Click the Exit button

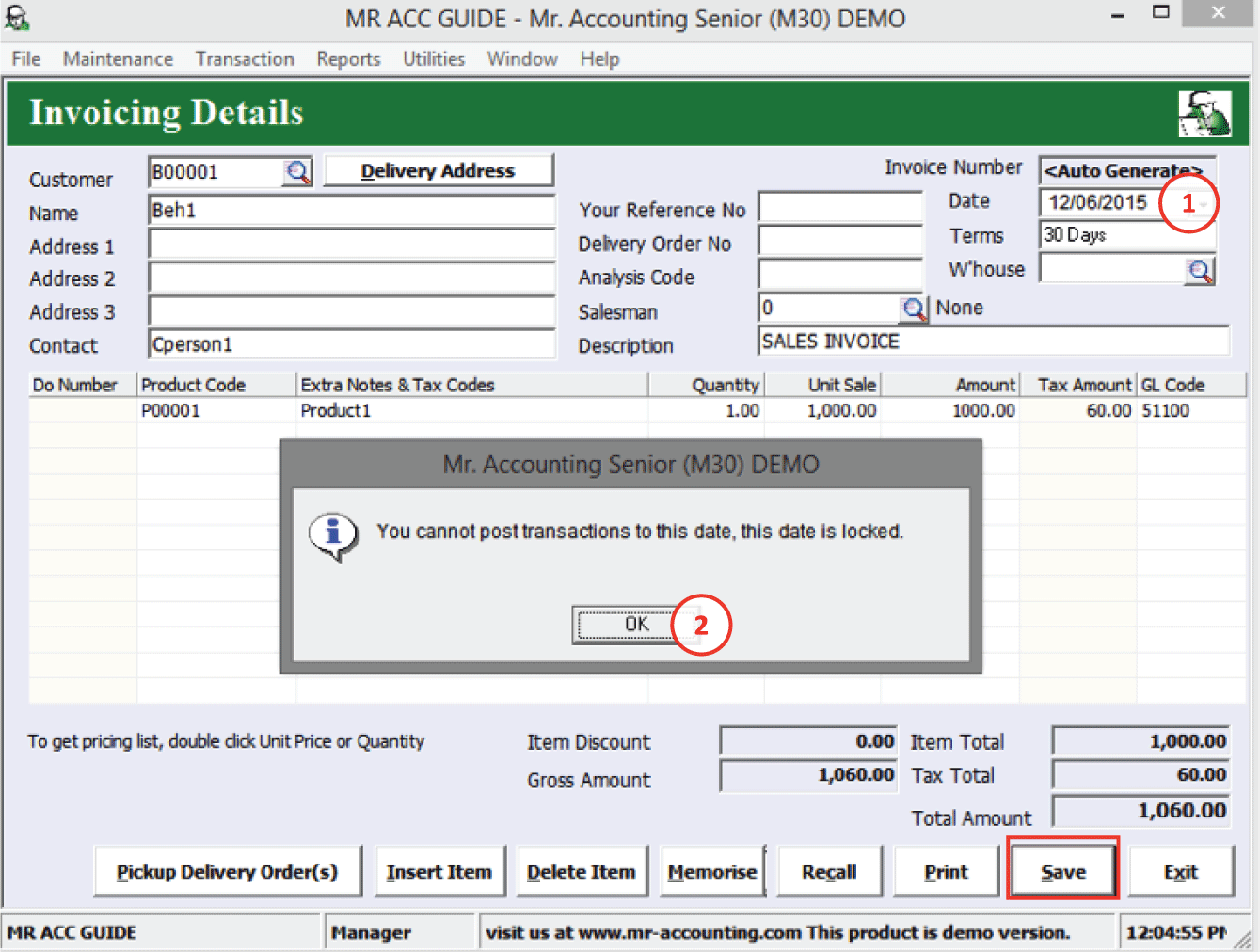[1180, 872]
